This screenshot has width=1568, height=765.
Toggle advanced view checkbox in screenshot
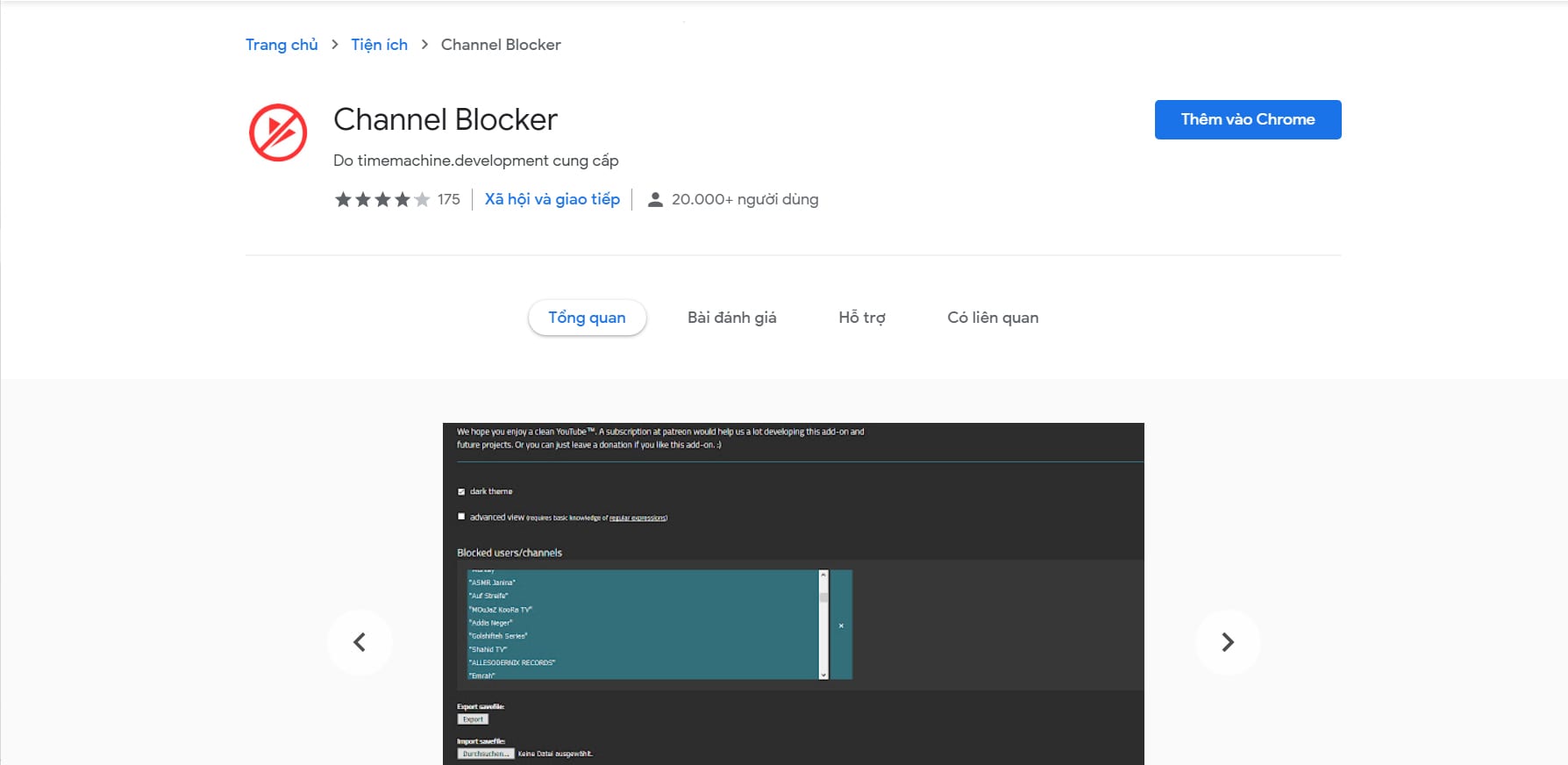[x=461, y=517]
